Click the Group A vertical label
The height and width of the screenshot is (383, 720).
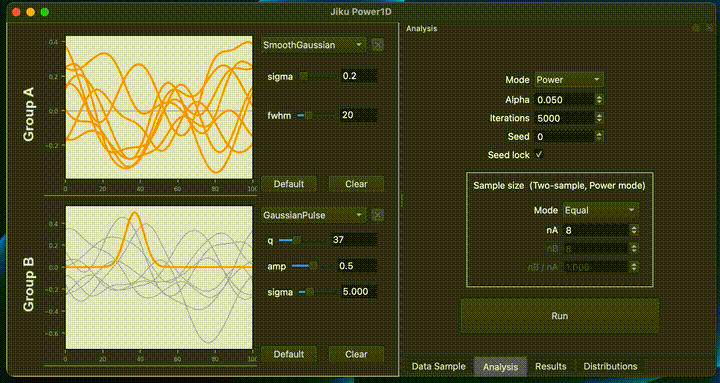(x=29, y=113)
